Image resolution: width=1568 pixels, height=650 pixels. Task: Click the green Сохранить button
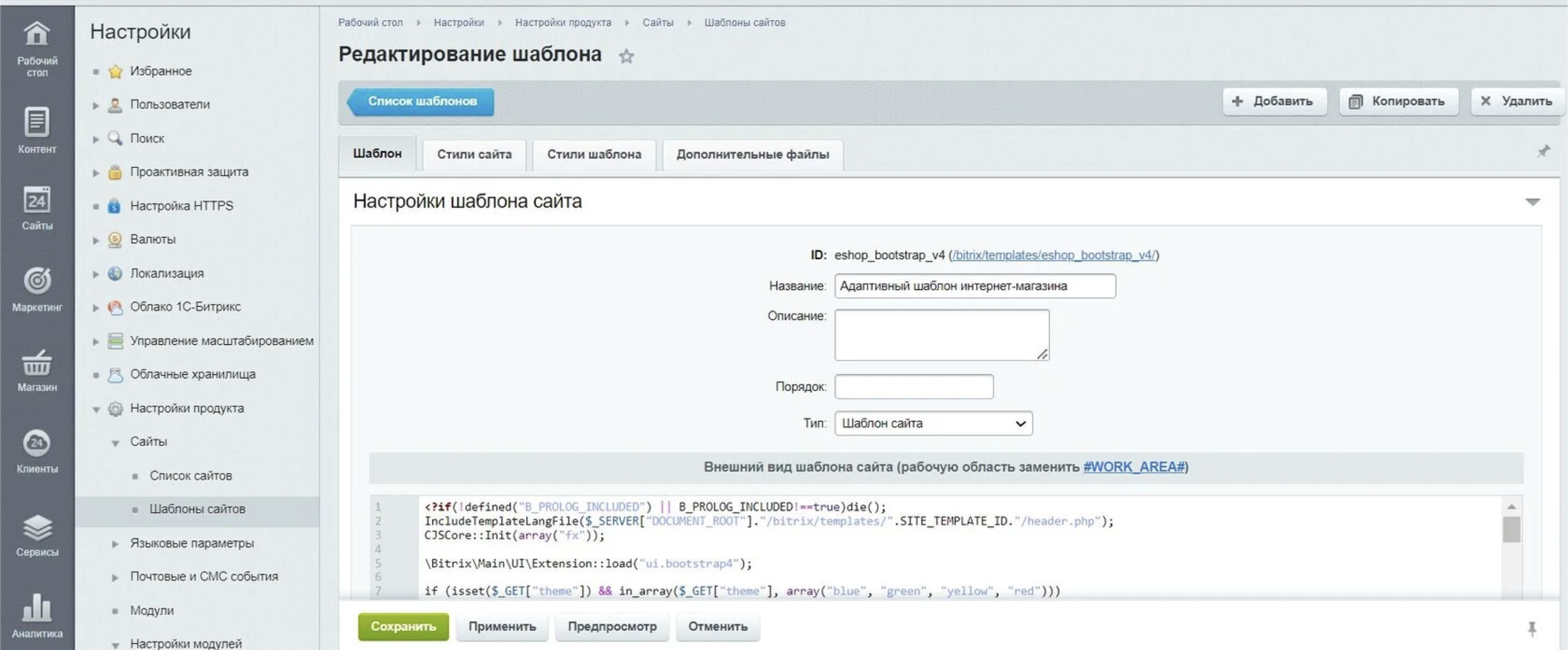pyautogui.click(x=403, y=627)
